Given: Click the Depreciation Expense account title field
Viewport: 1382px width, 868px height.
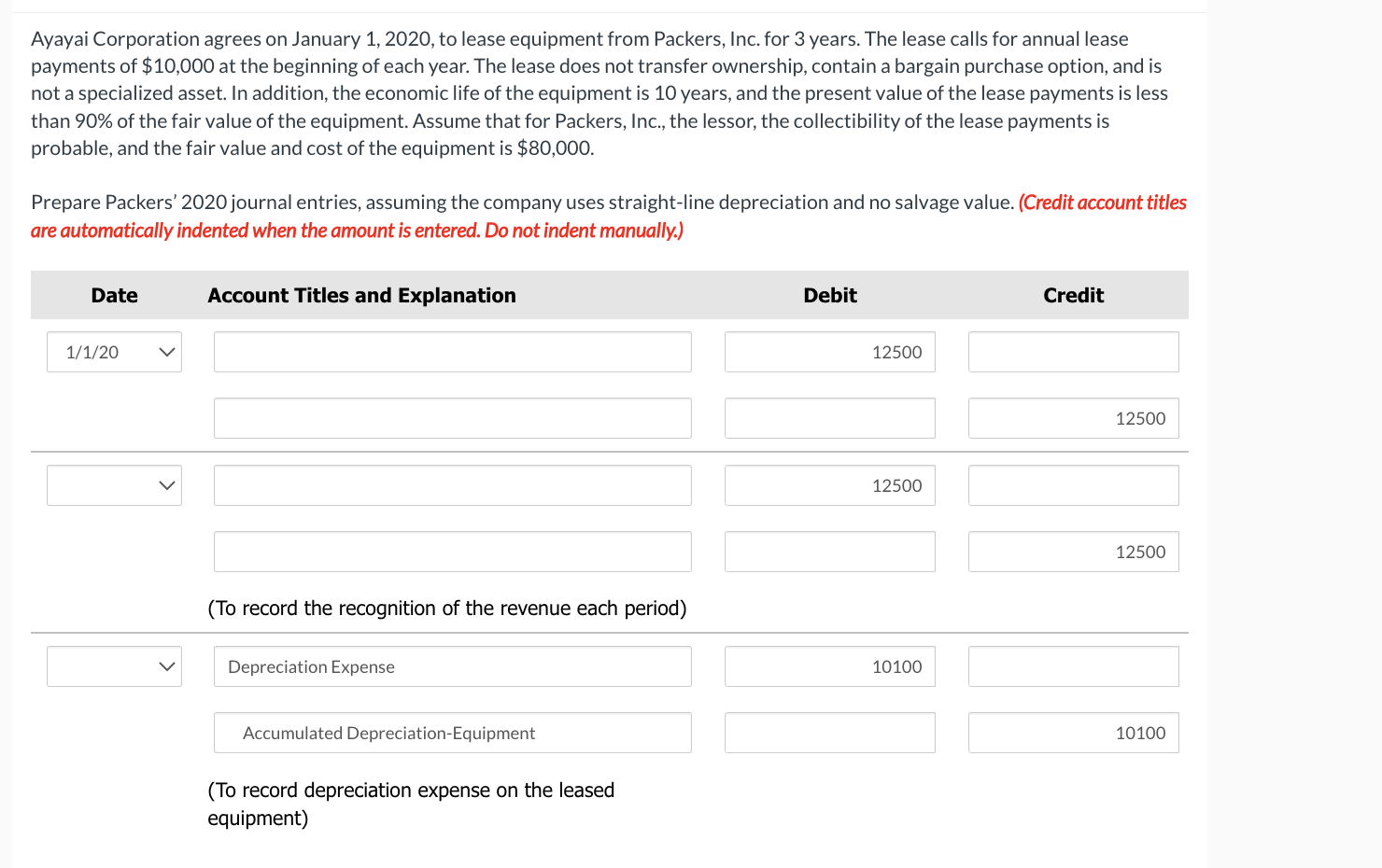Looking at the screenshot, I should [453, 666].
